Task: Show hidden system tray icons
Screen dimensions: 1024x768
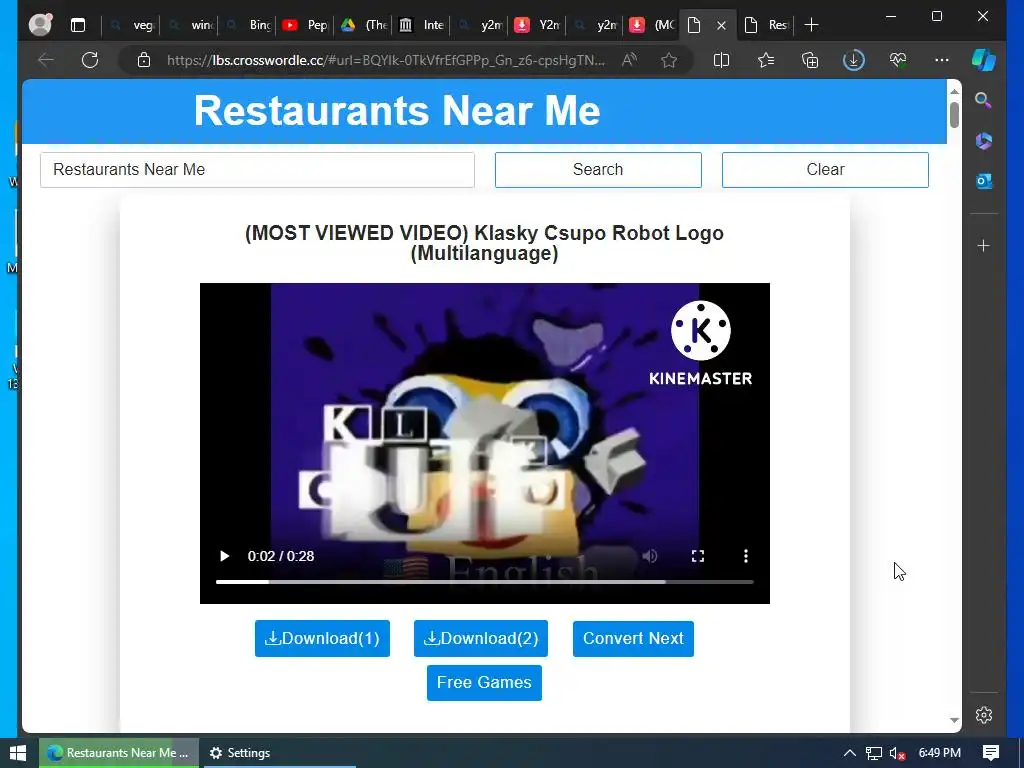Action: coord(849,753)
